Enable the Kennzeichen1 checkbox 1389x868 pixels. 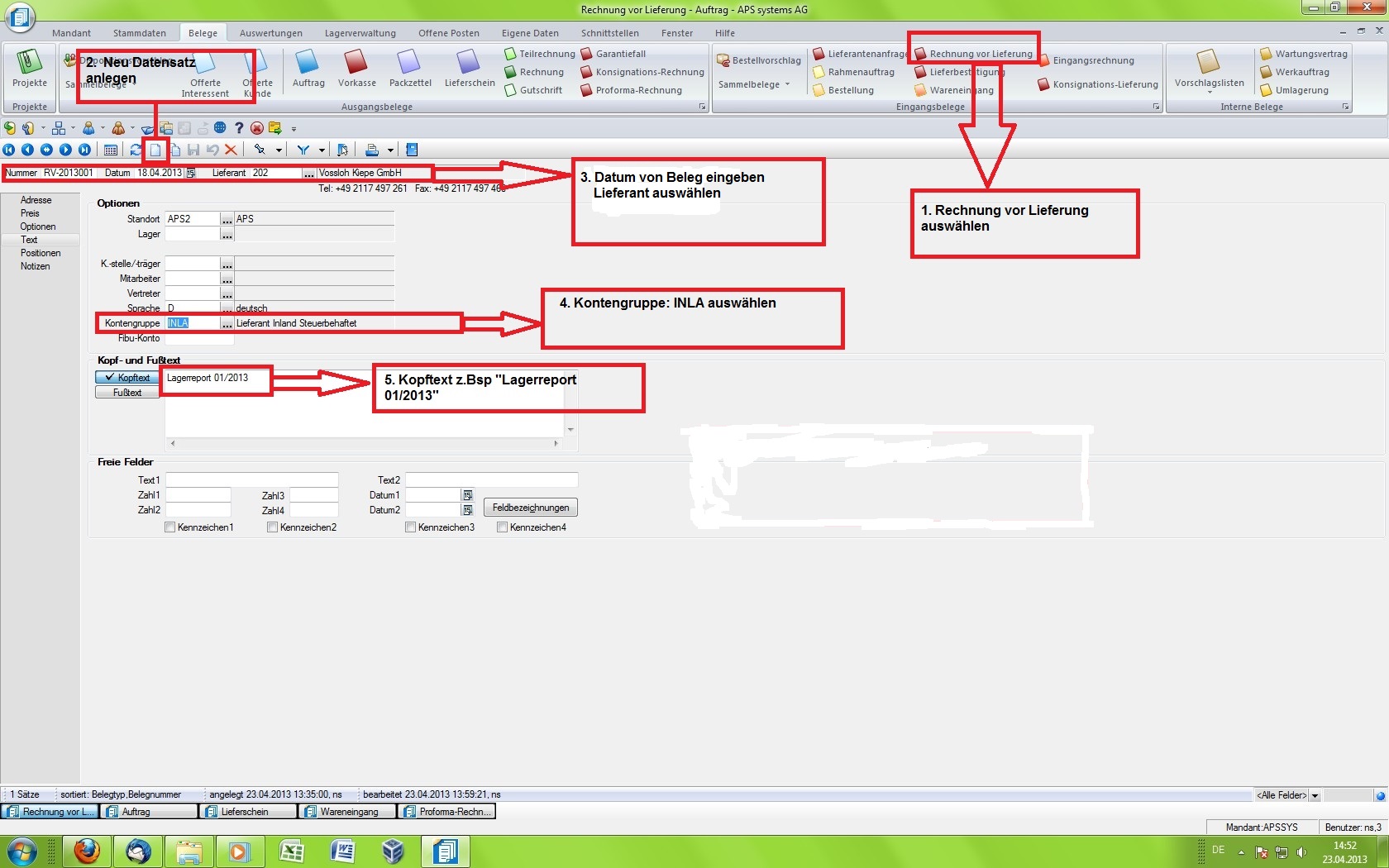pos(170,527)
